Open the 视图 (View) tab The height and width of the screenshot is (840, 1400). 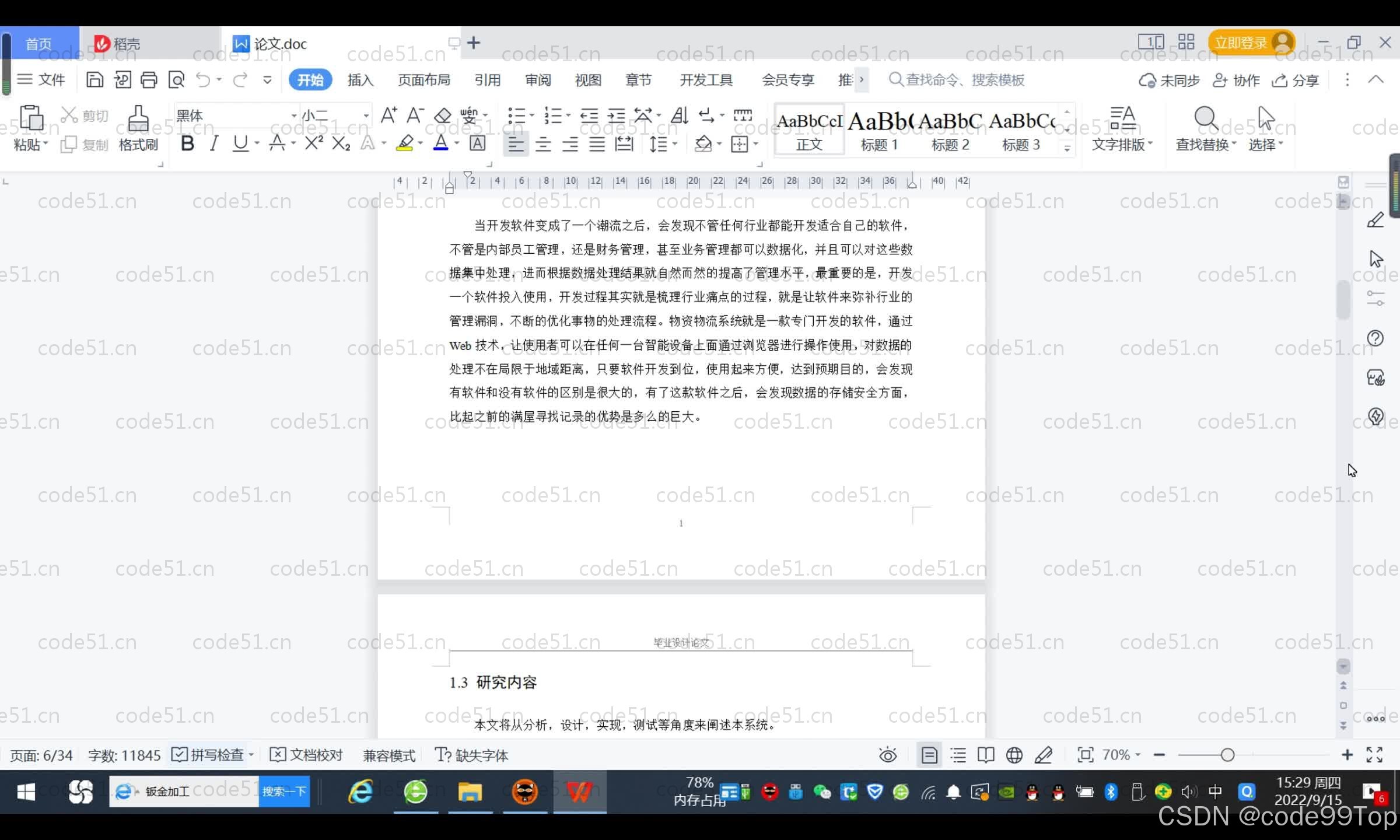588,80
